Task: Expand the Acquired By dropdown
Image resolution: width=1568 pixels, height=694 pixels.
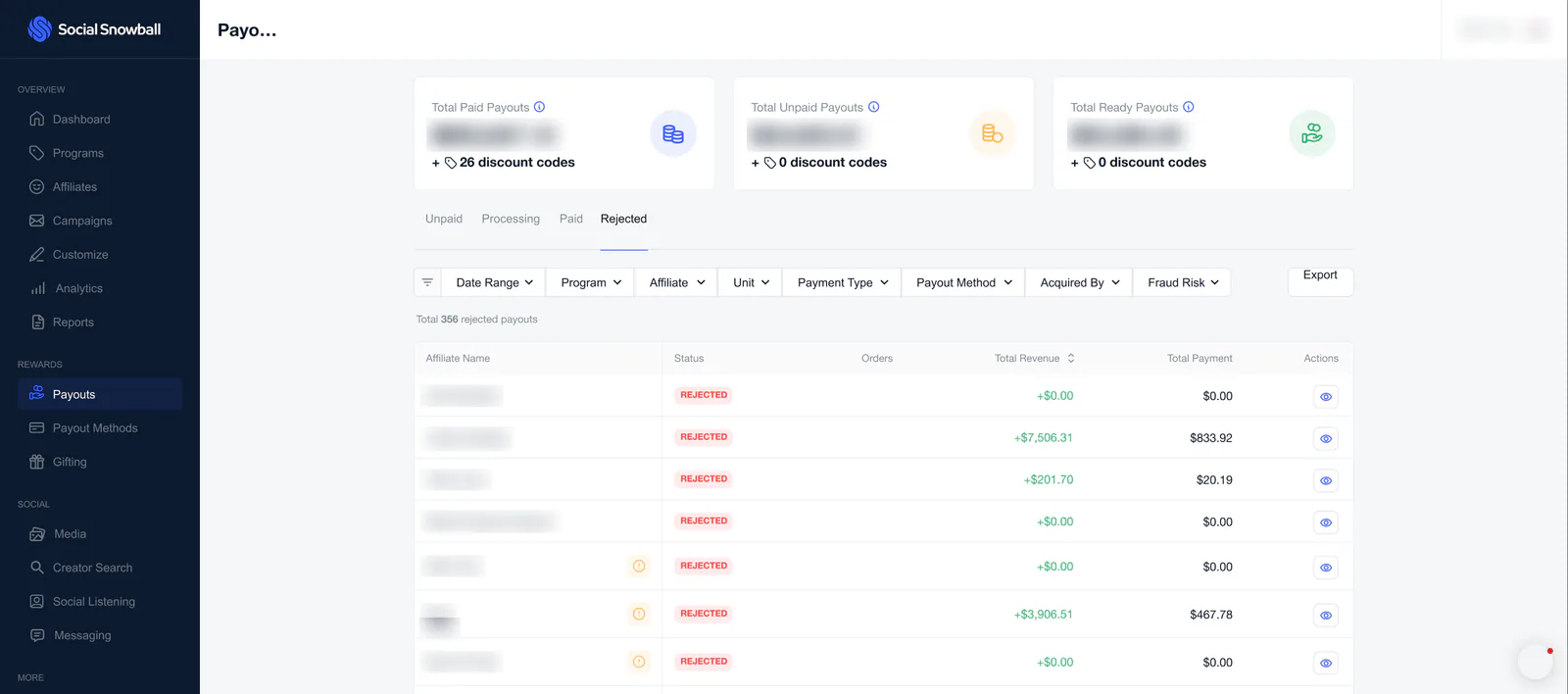Action: pyautogui.click(x=1079, y=282)
